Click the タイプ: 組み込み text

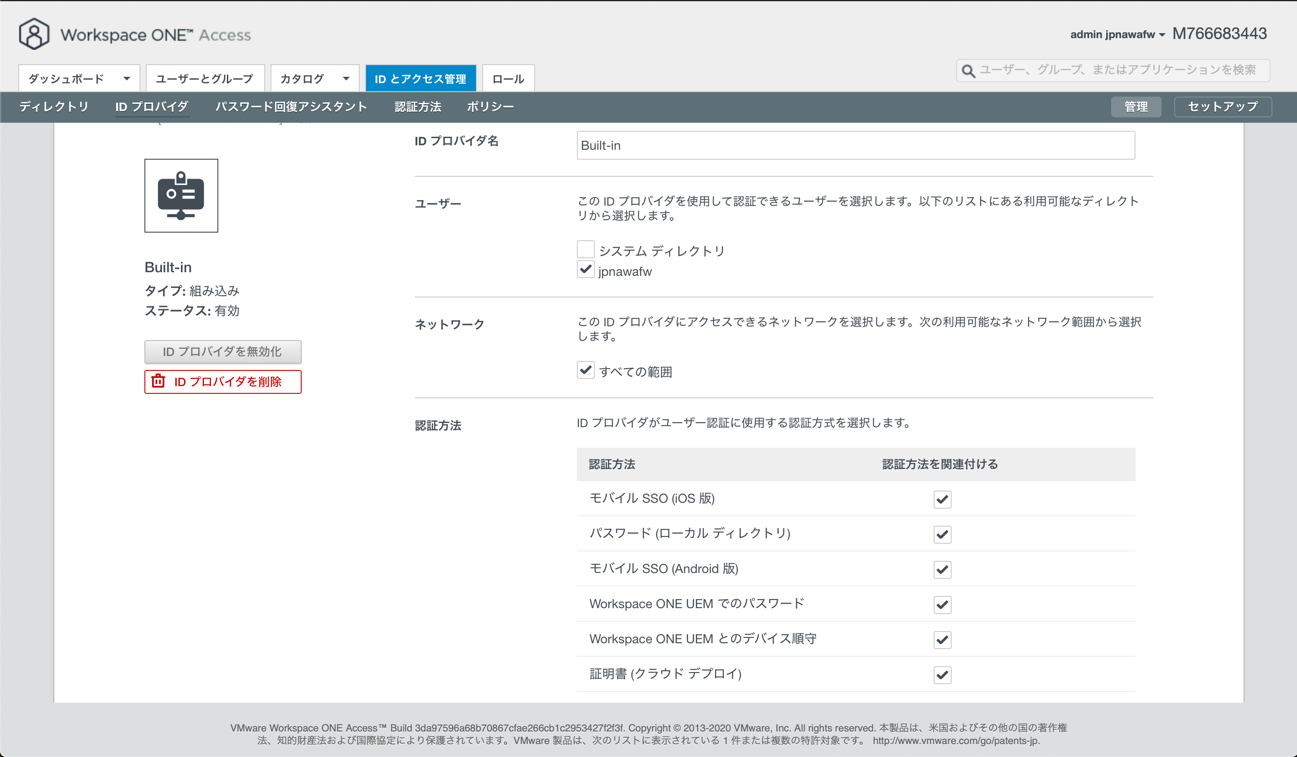tap(192, 291)
